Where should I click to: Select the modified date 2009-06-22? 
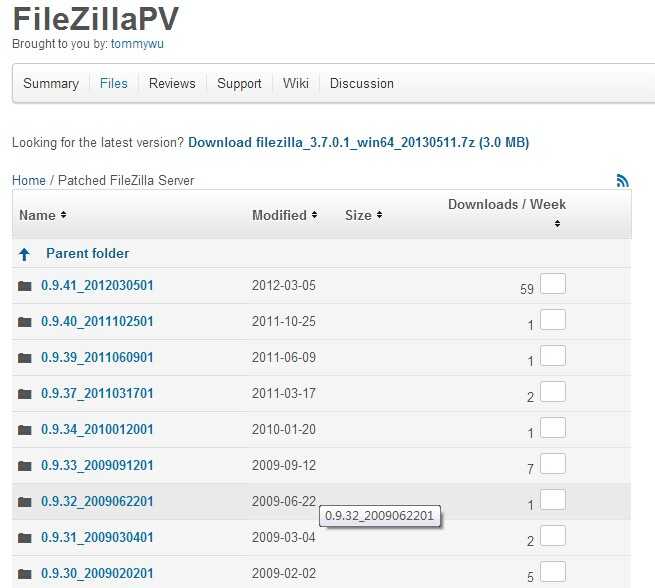284,501
